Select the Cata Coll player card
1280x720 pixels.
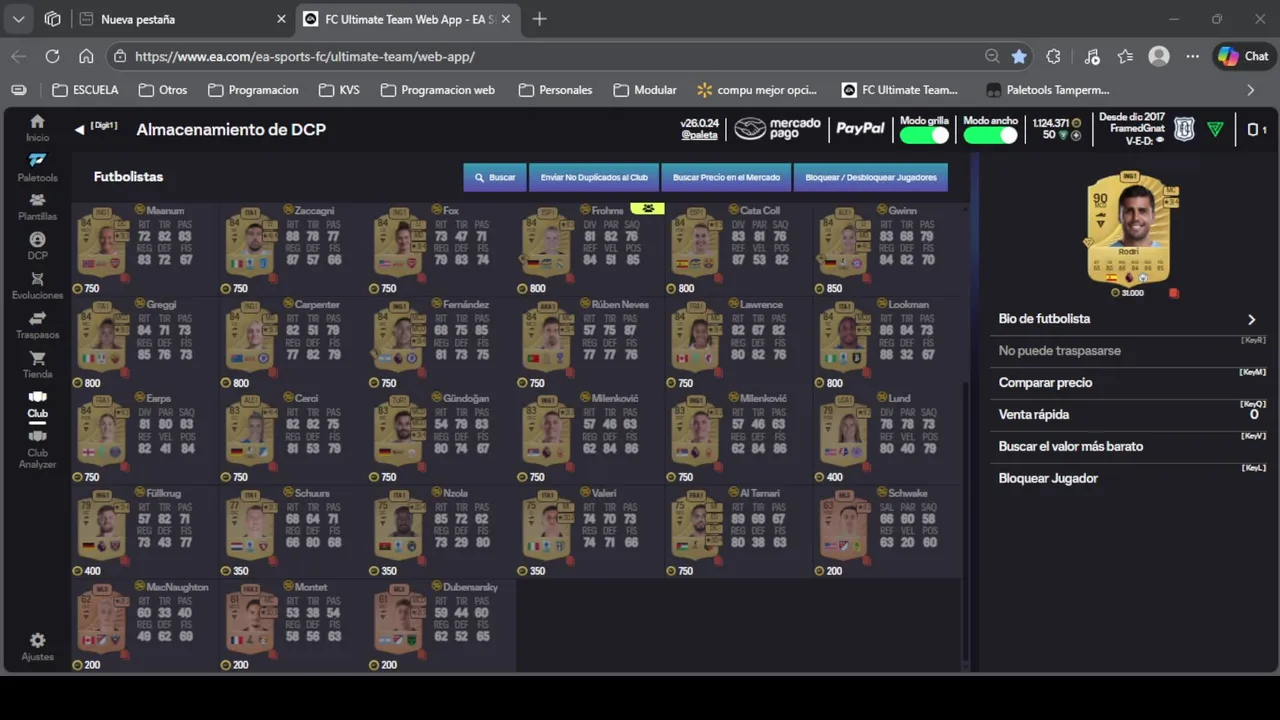(738, 250)
